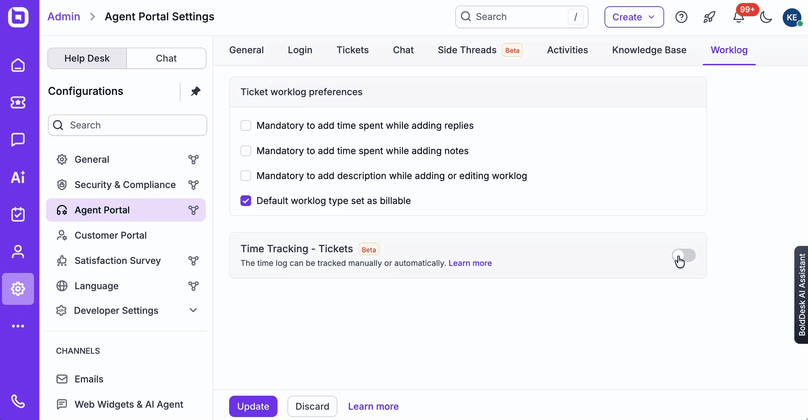Switch to the Side Threads tab

(x=469, y=50)
